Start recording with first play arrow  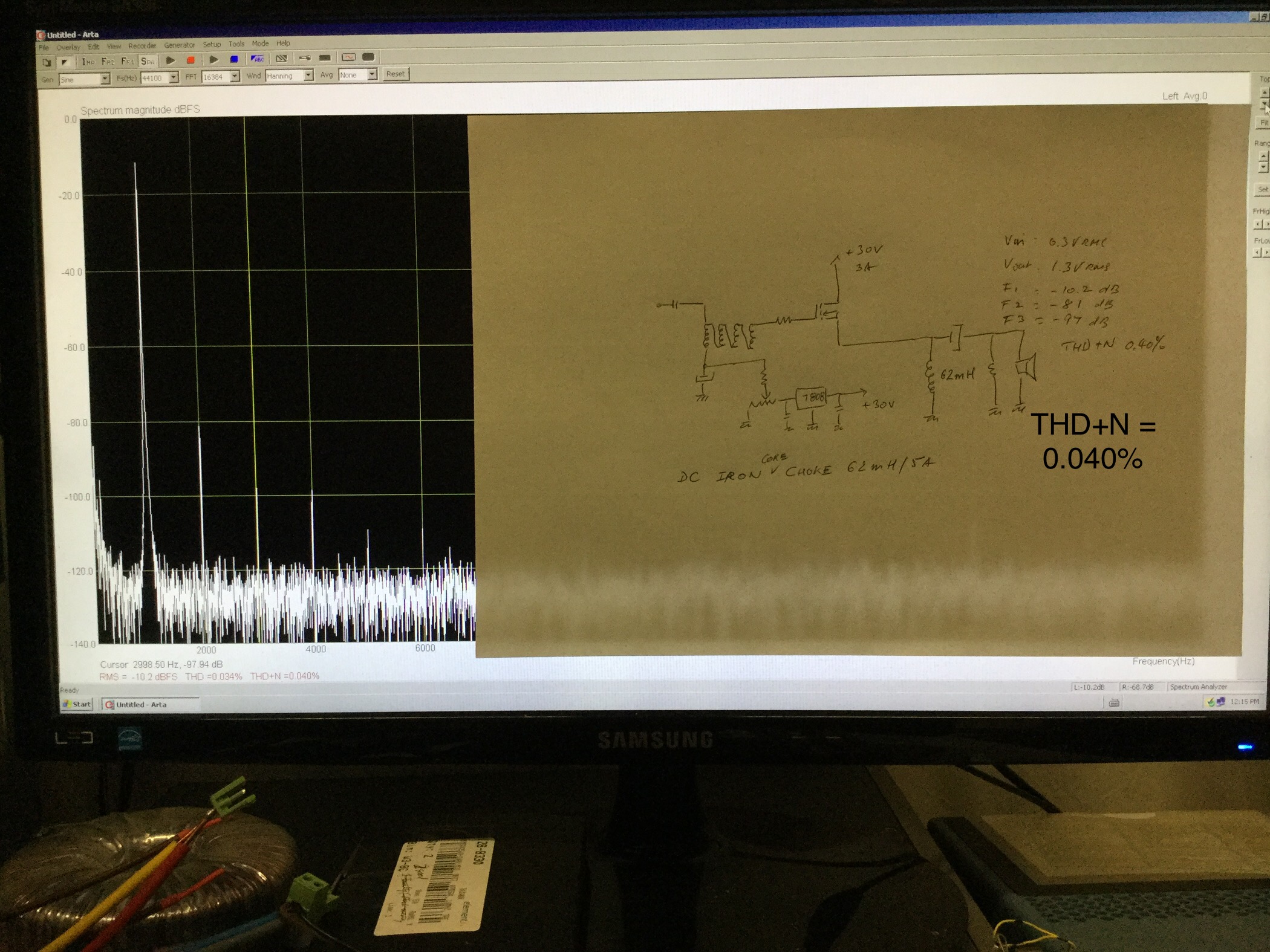[x=171, y=60]
